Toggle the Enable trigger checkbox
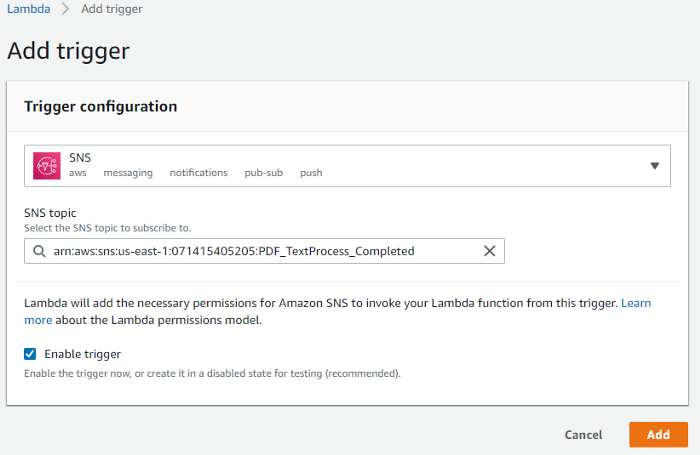Screen dimensions: 700x455 coord(30,354)
